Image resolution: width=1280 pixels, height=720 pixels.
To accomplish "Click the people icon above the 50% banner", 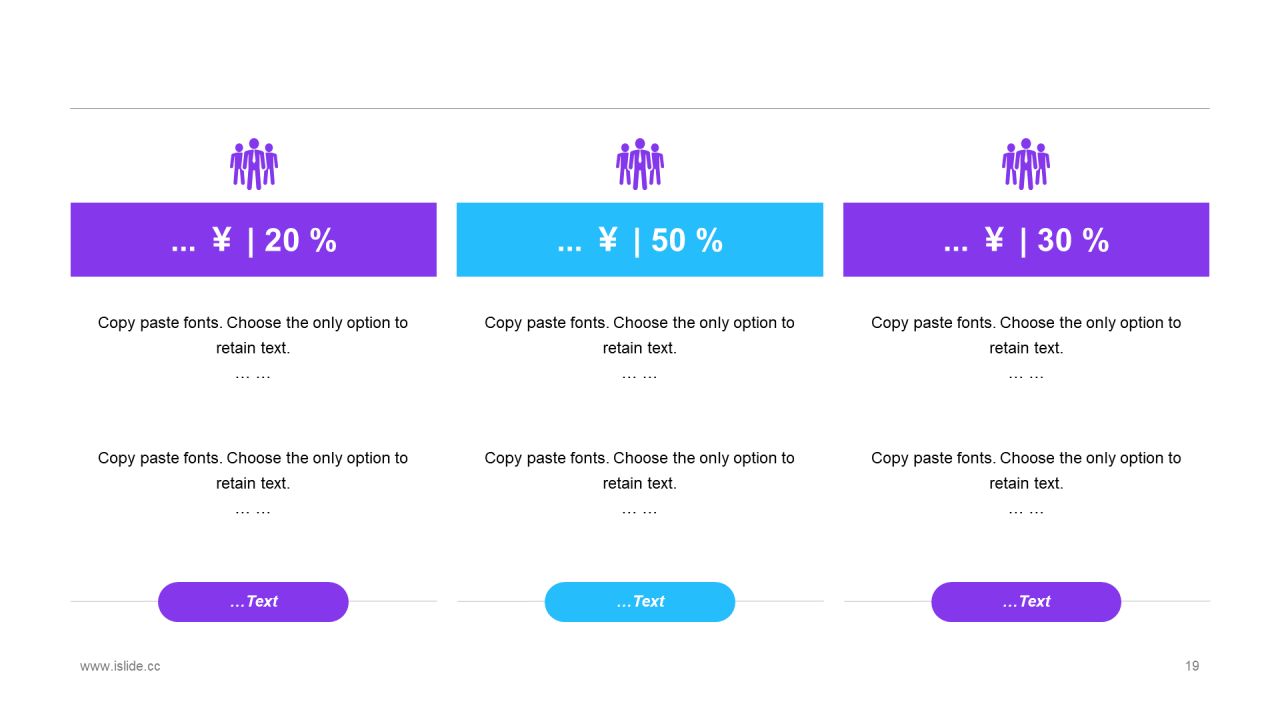I will (640, 164).
